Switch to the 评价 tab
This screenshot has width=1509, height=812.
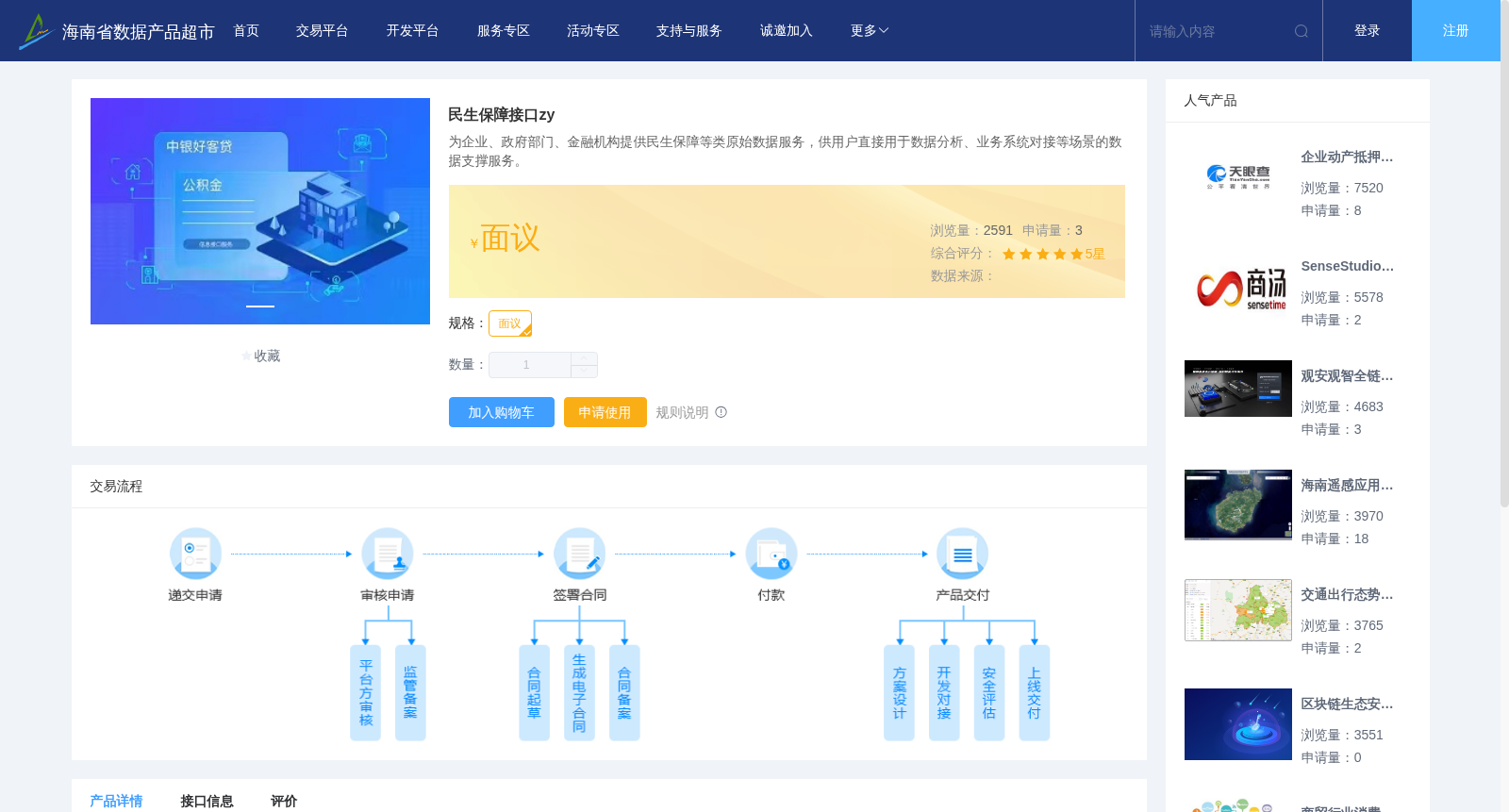[x=284, y=801]
